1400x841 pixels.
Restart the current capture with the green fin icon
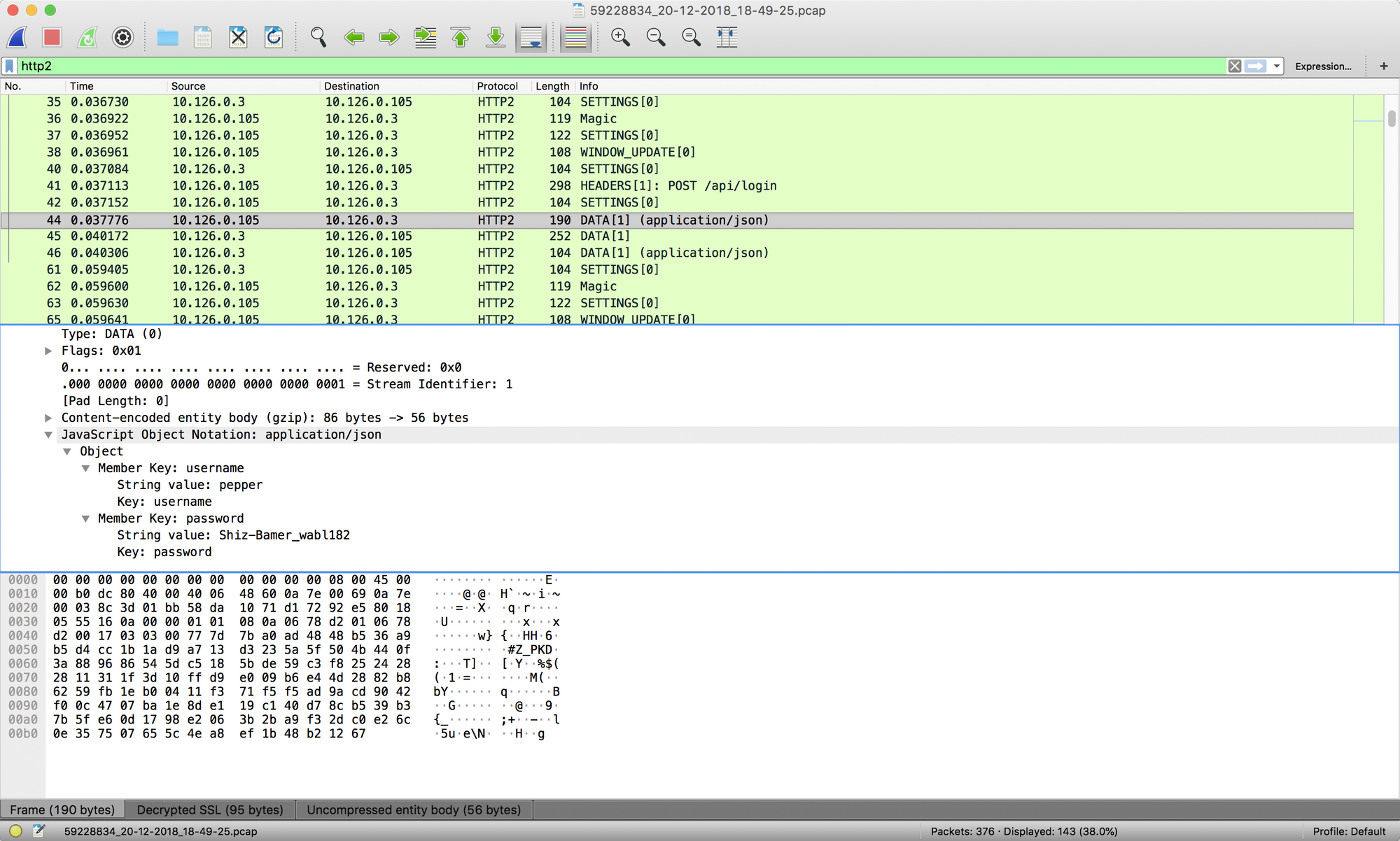point(87,37)
